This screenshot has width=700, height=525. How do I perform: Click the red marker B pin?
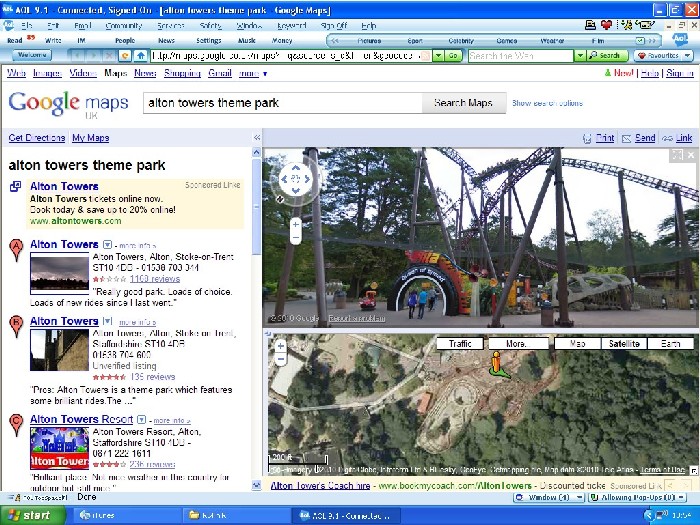tap(16, 326)
